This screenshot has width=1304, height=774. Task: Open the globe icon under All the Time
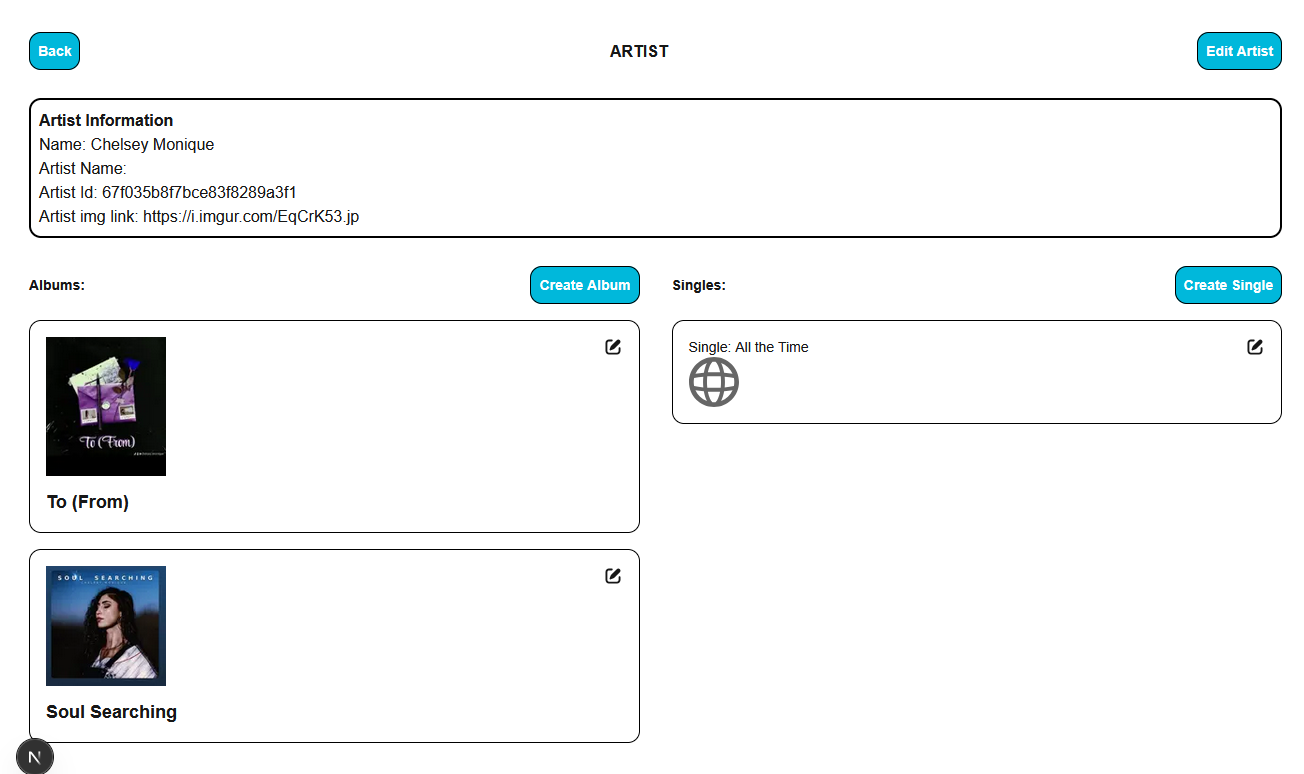point(714,382)
